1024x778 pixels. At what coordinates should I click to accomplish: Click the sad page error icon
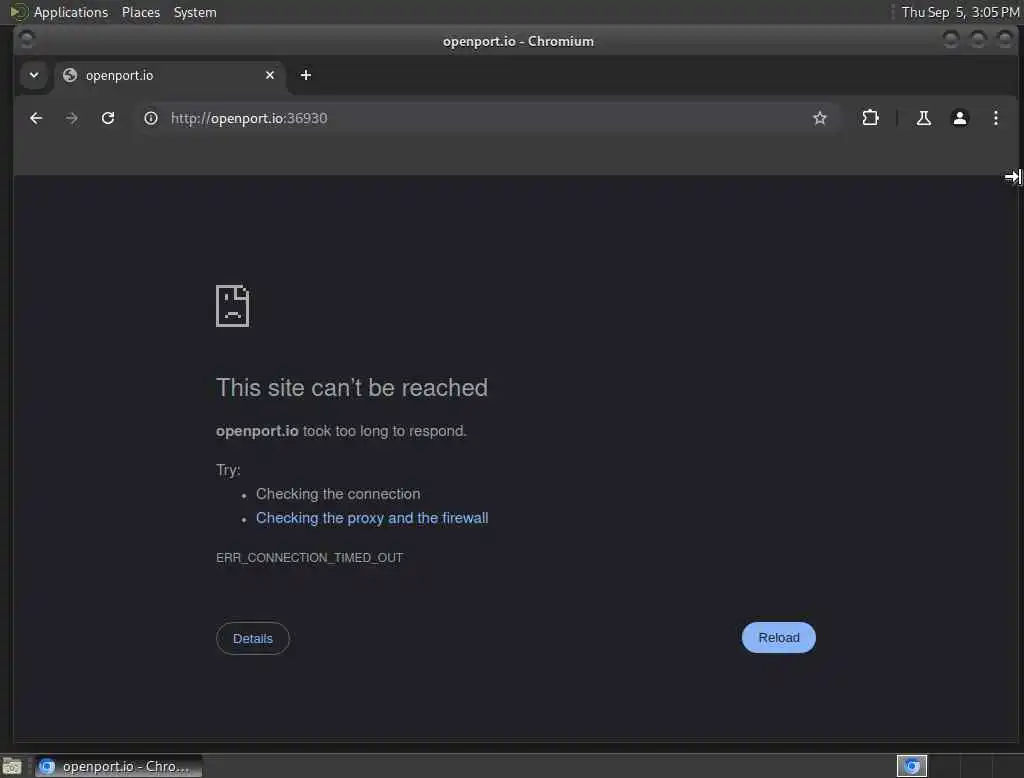[x=232, y=306]
